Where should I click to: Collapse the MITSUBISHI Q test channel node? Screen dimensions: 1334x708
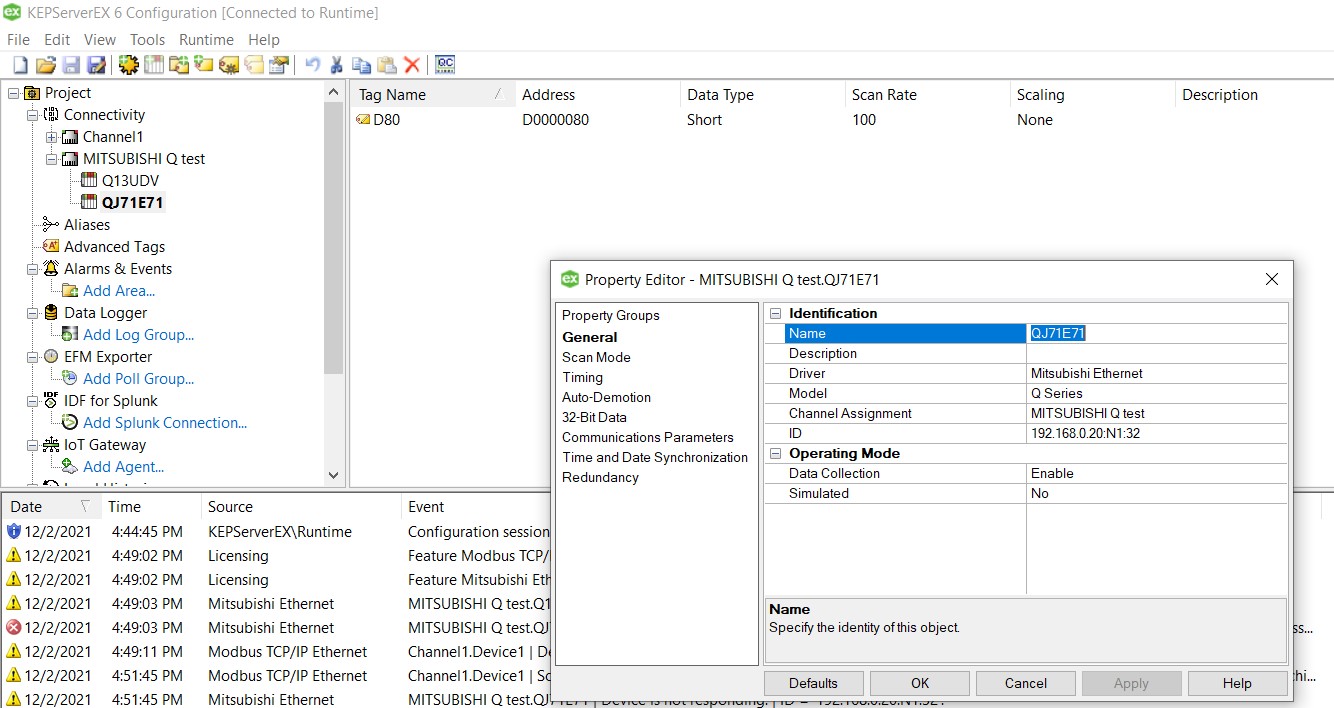point(52,159)
